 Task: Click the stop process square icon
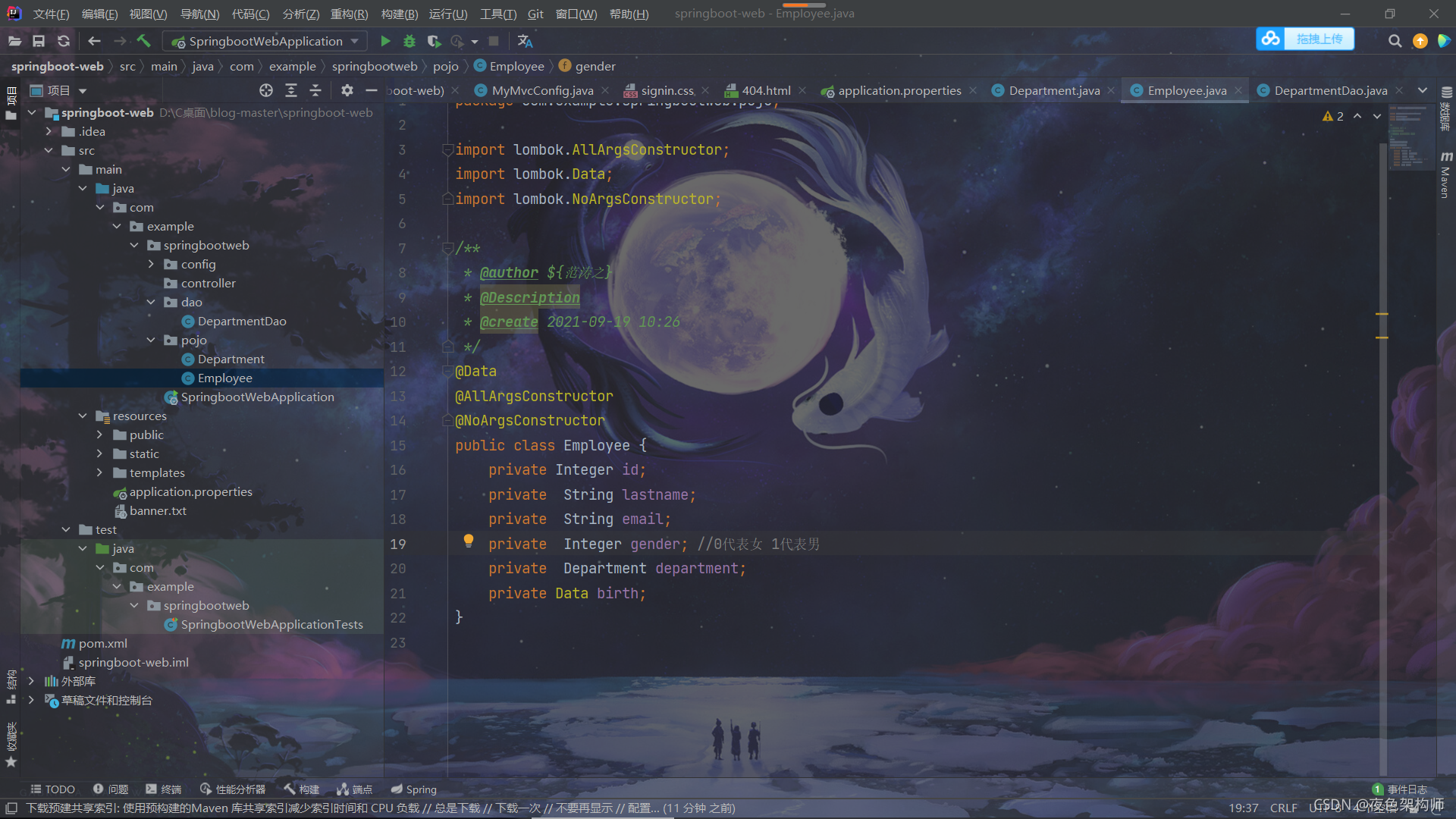(x=494, y=41)
